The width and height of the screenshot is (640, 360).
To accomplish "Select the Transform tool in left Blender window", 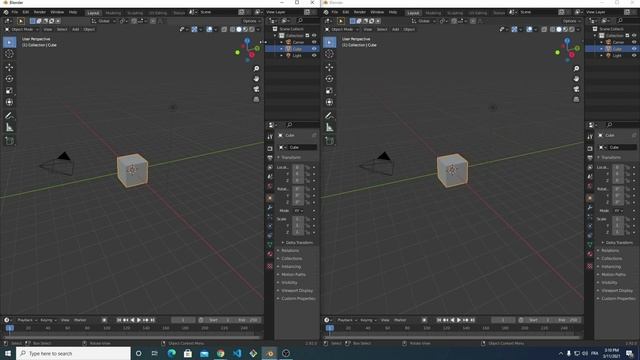I will 9,102.
